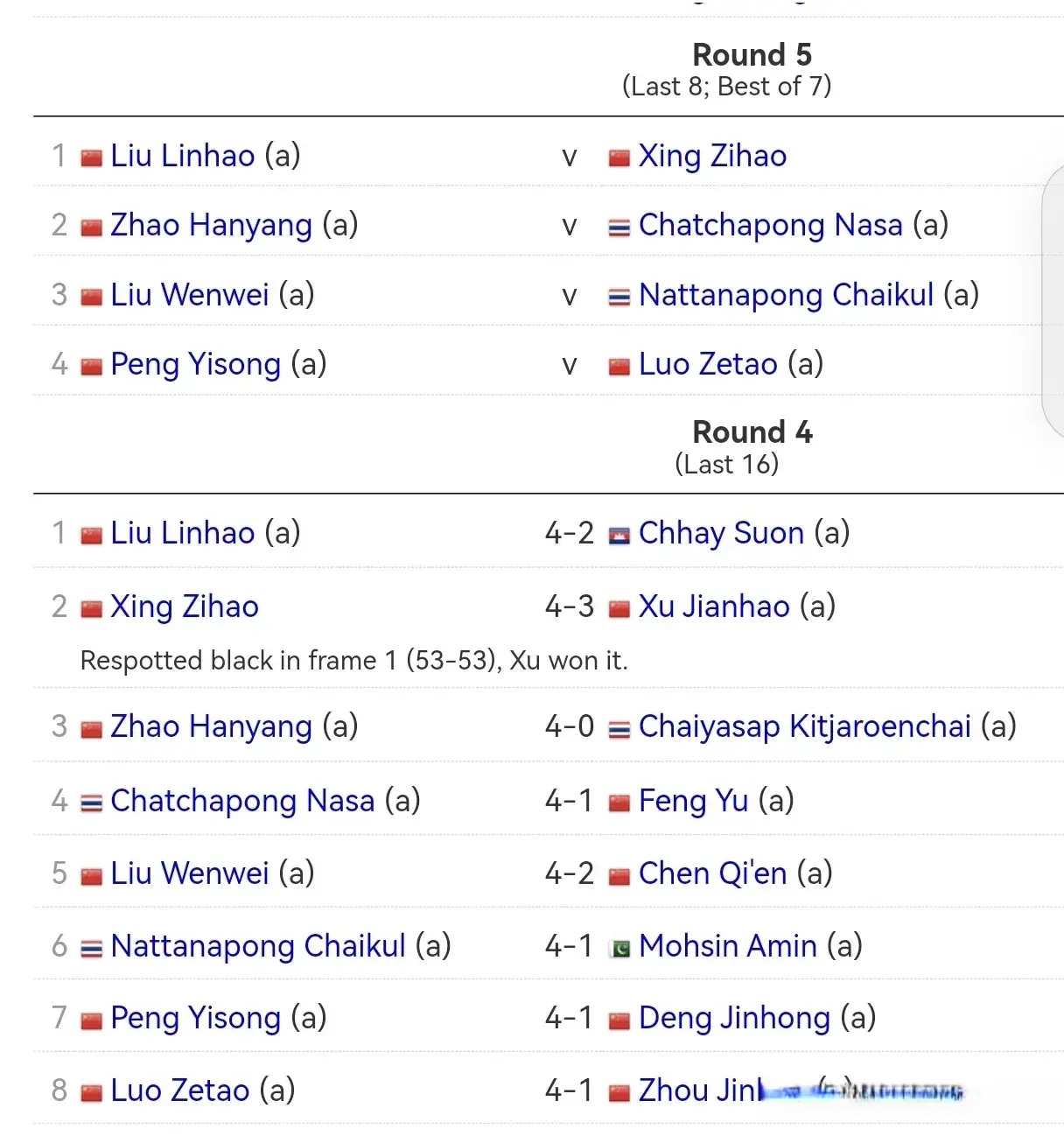
Task: Open Peng Yisong link in Round 4
Action: coord(196,1018)
